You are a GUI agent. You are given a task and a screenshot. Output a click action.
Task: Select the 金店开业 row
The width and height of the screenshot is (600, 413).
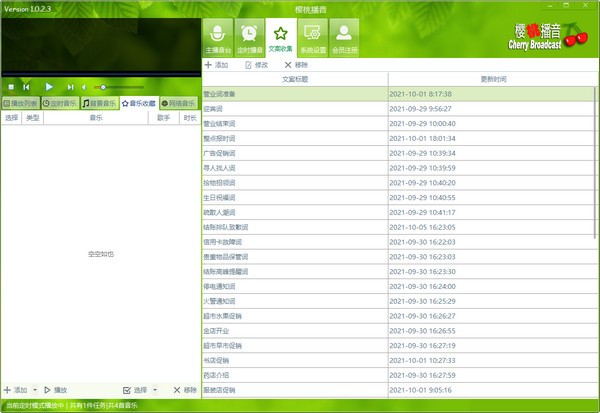(399, 331)
